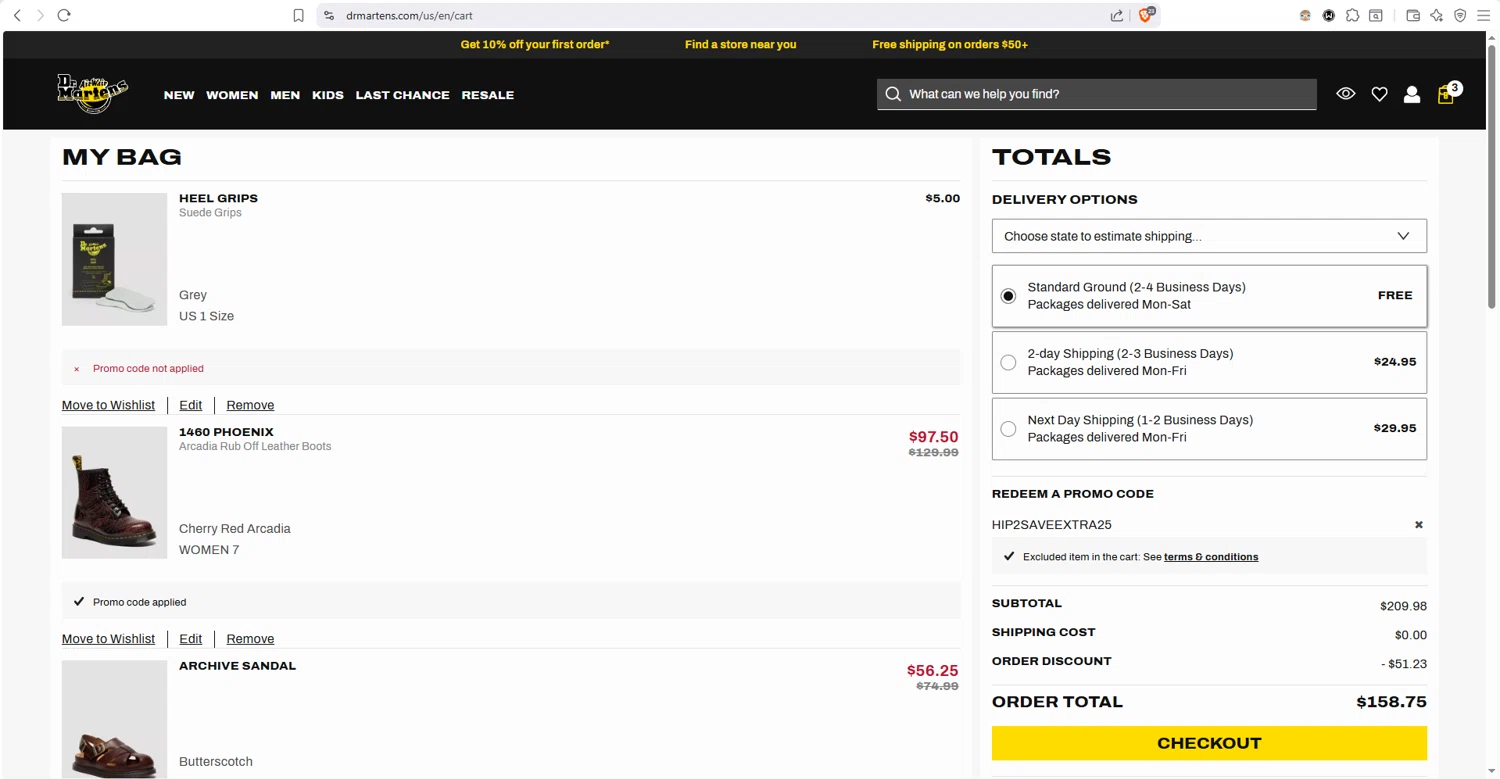Open the HEEL GRIPS product title
Viewport: 1500px width, 779px height.
pyautogui.click(x=218, y=198)
